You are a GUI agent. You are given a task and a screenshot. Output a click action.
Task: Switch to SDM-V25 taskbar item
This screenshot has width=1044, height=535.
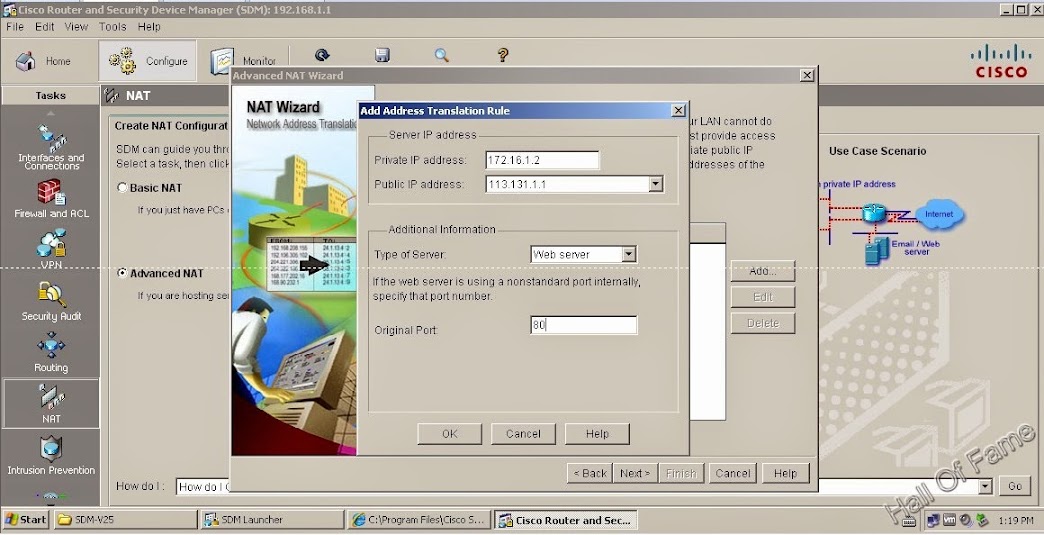pos(125,520)
